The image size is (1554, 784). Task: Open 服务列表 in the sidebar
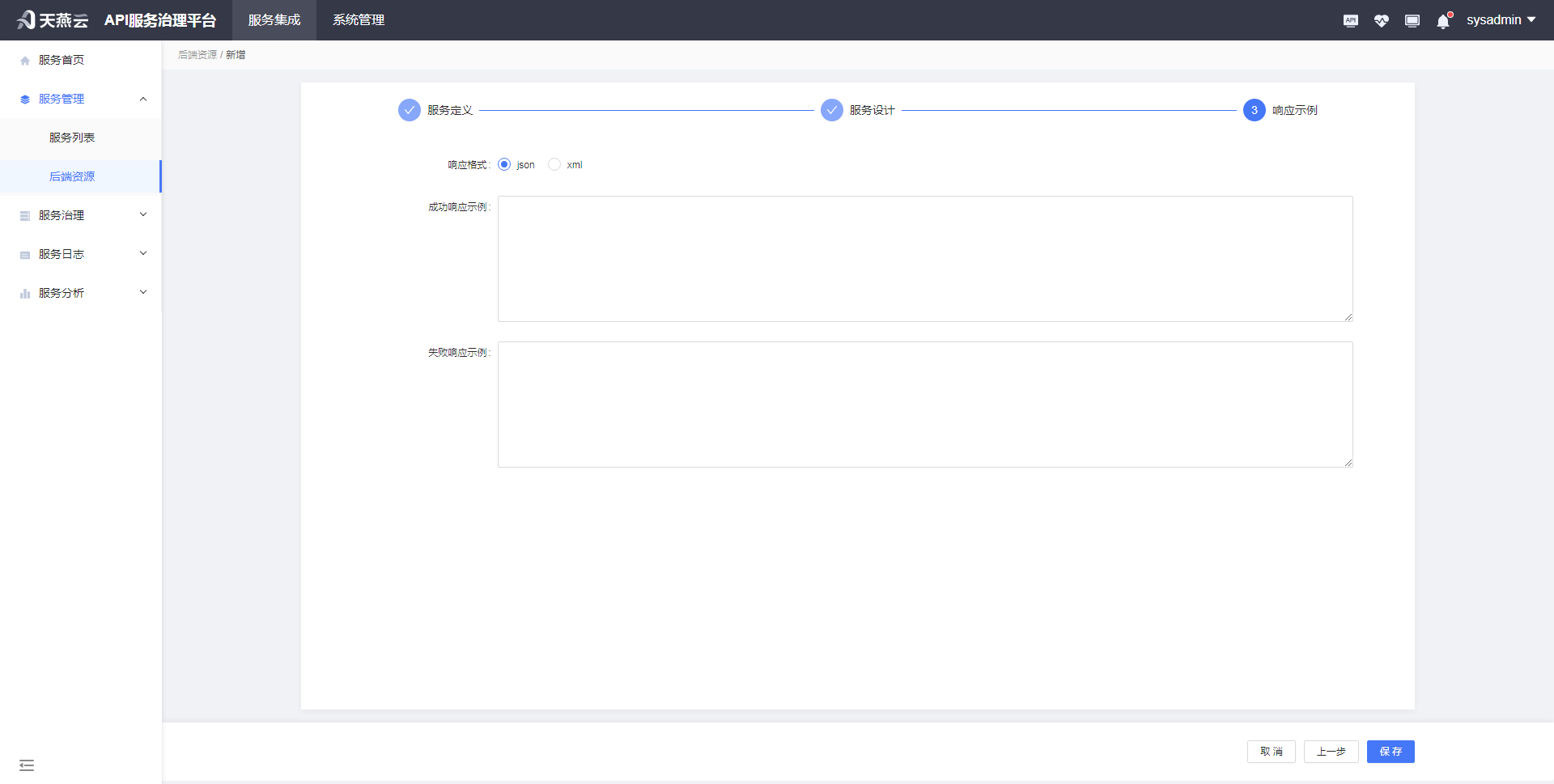pos(72,138)
